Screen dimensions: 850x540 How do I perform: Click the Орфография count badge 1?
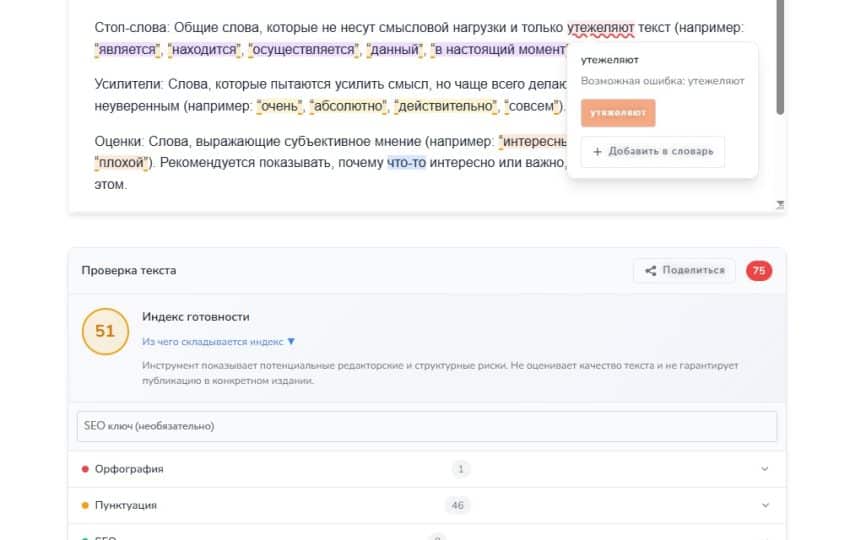tap(461, 469)
